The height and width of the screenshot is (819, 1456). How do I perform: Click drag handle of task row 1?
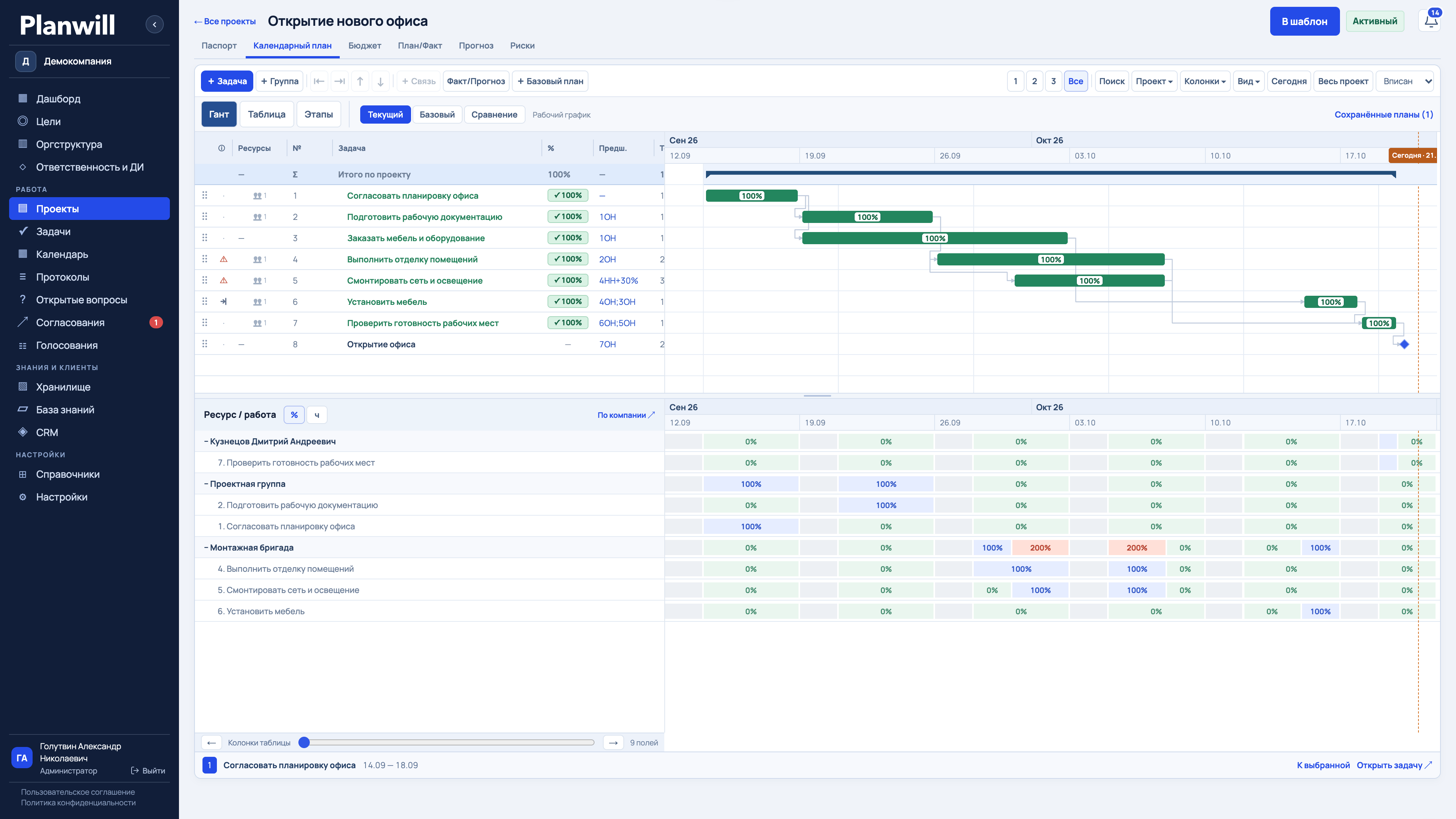pos(205,196)
